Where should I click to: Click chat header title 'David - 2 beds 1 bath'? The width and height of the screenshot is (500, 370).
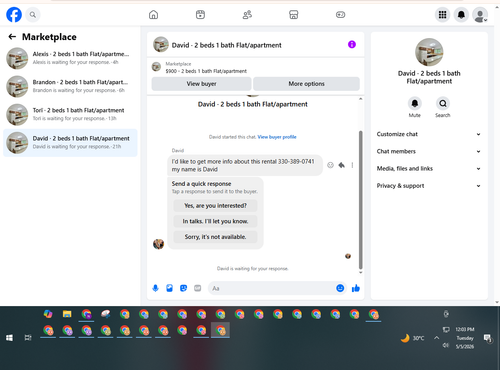pyautogui.click(x=226, y=45)
